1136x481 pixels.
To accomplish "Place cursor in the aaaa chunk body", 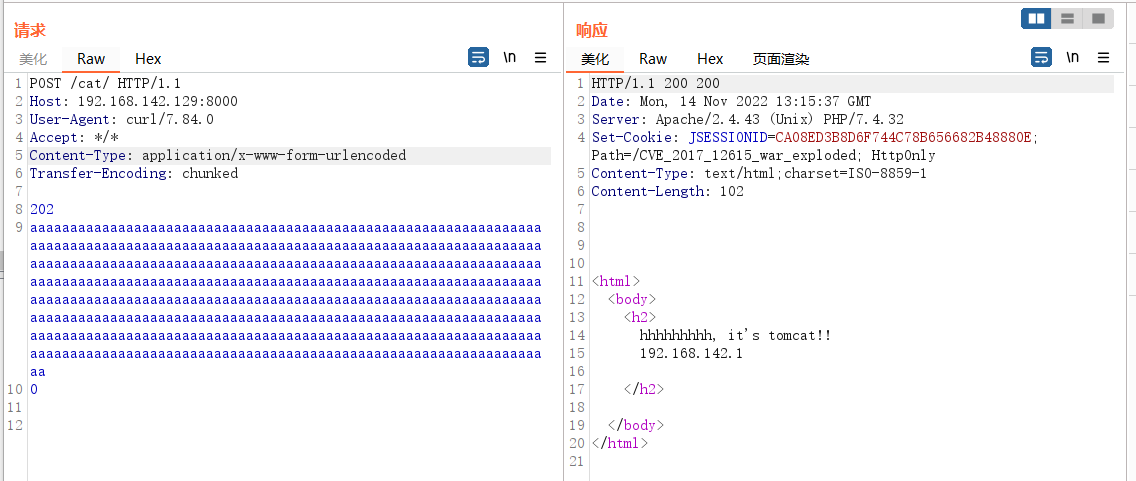I will point(285,299).
